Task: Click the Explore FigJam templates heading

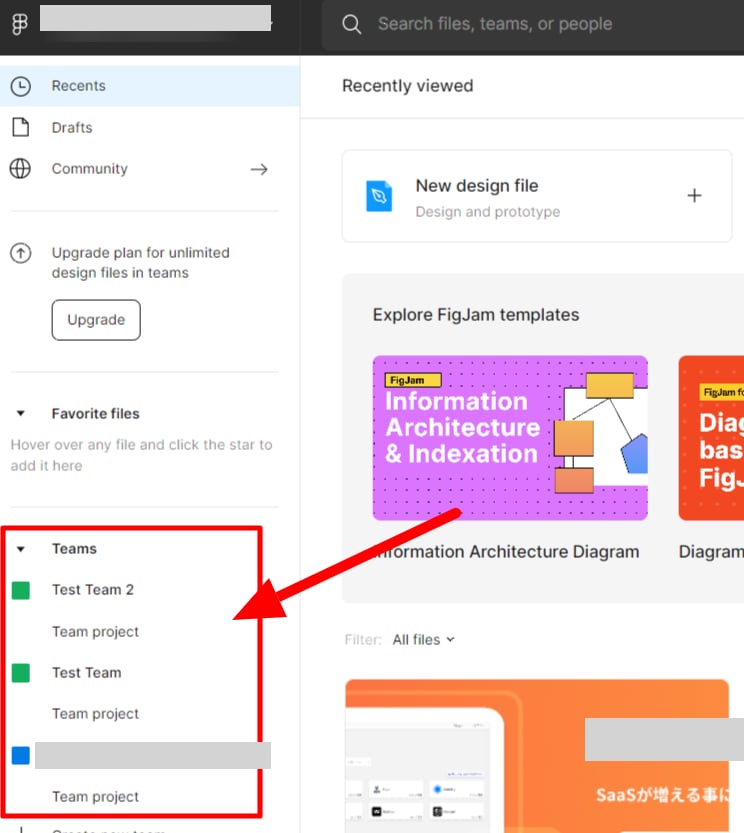Action: pyautogui.click(x=476, y=314)
